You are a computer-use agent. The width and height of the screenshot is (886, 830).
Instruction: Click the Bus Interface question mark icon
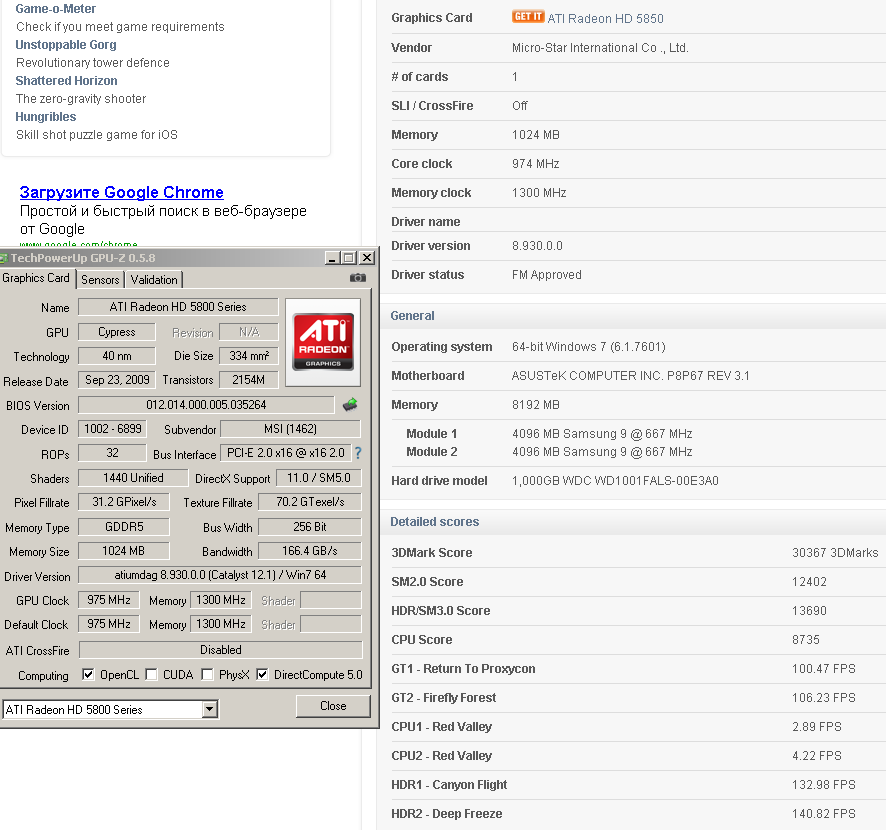coord(358,453)
